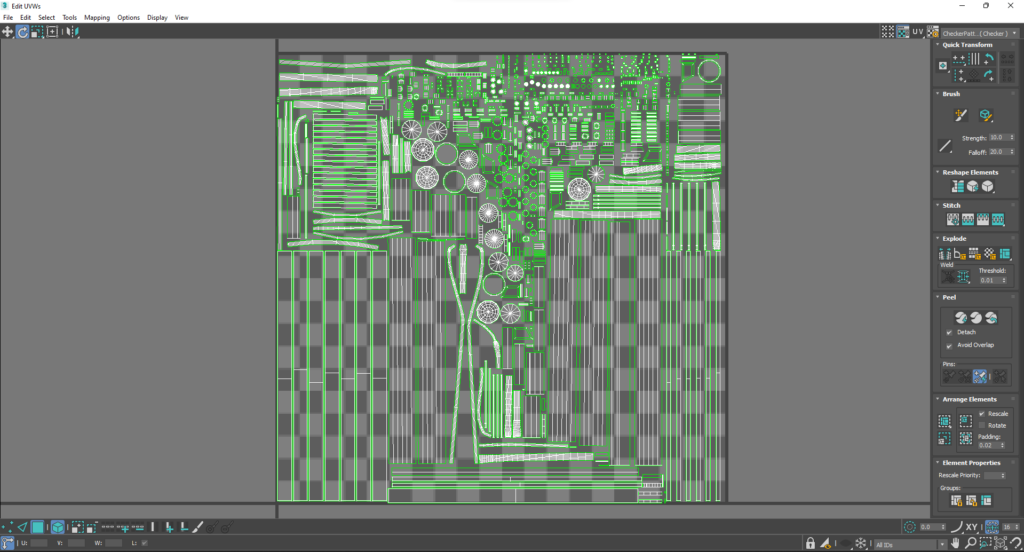Collapse the Quick Transform rollout
This screenshot has height=552, width=1024.
point(938,45)
